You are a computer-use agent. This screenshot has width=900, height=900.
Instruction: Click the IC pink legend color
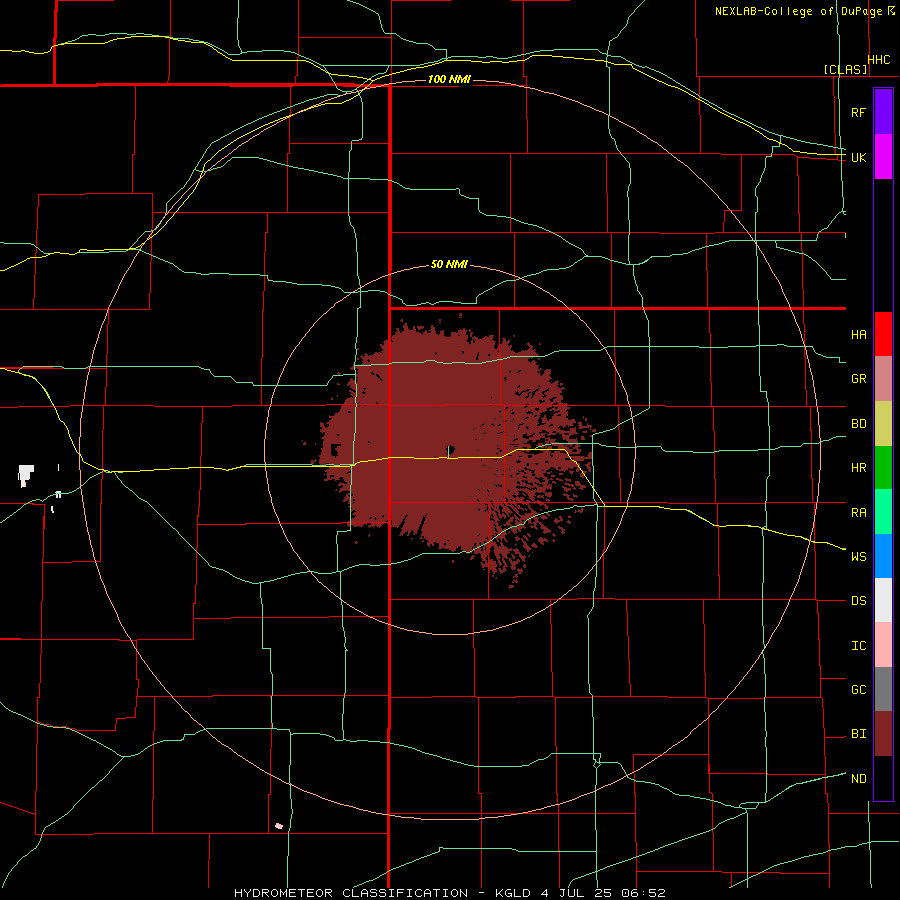(883, 645)
